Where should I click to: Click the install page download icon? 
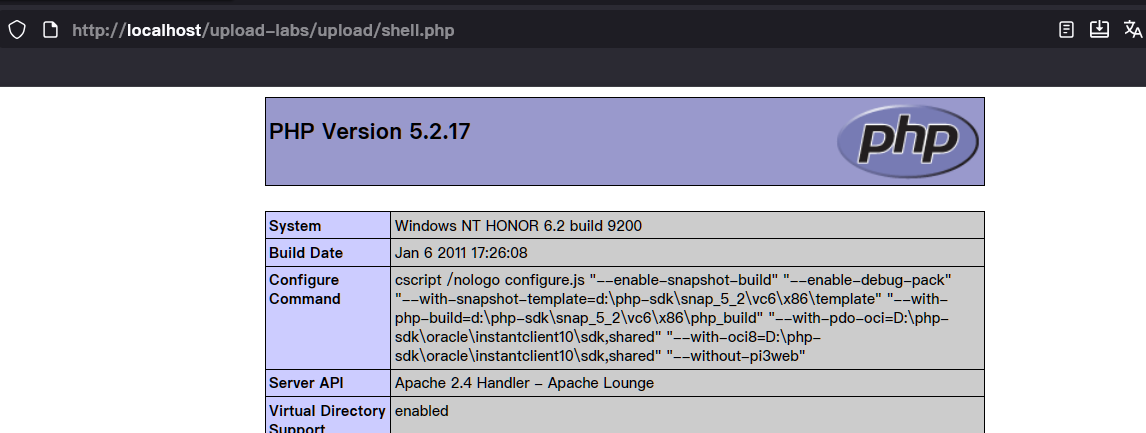coord(1099,29)
